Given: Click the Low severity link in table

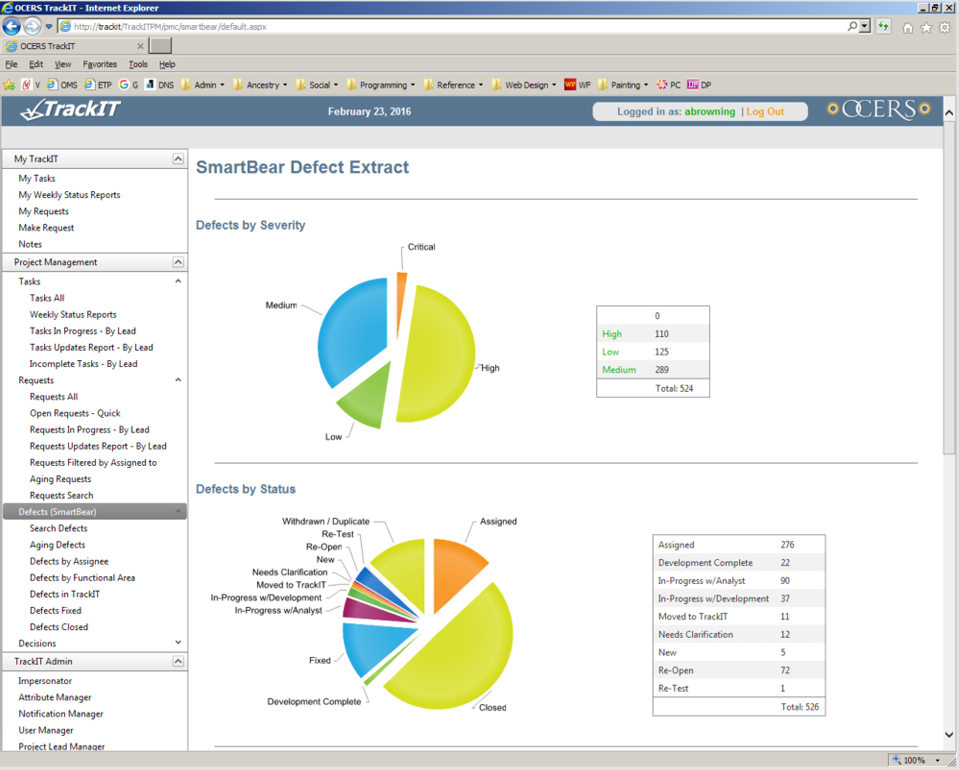Looking at the screenshot, I should [x=610, y=352].
